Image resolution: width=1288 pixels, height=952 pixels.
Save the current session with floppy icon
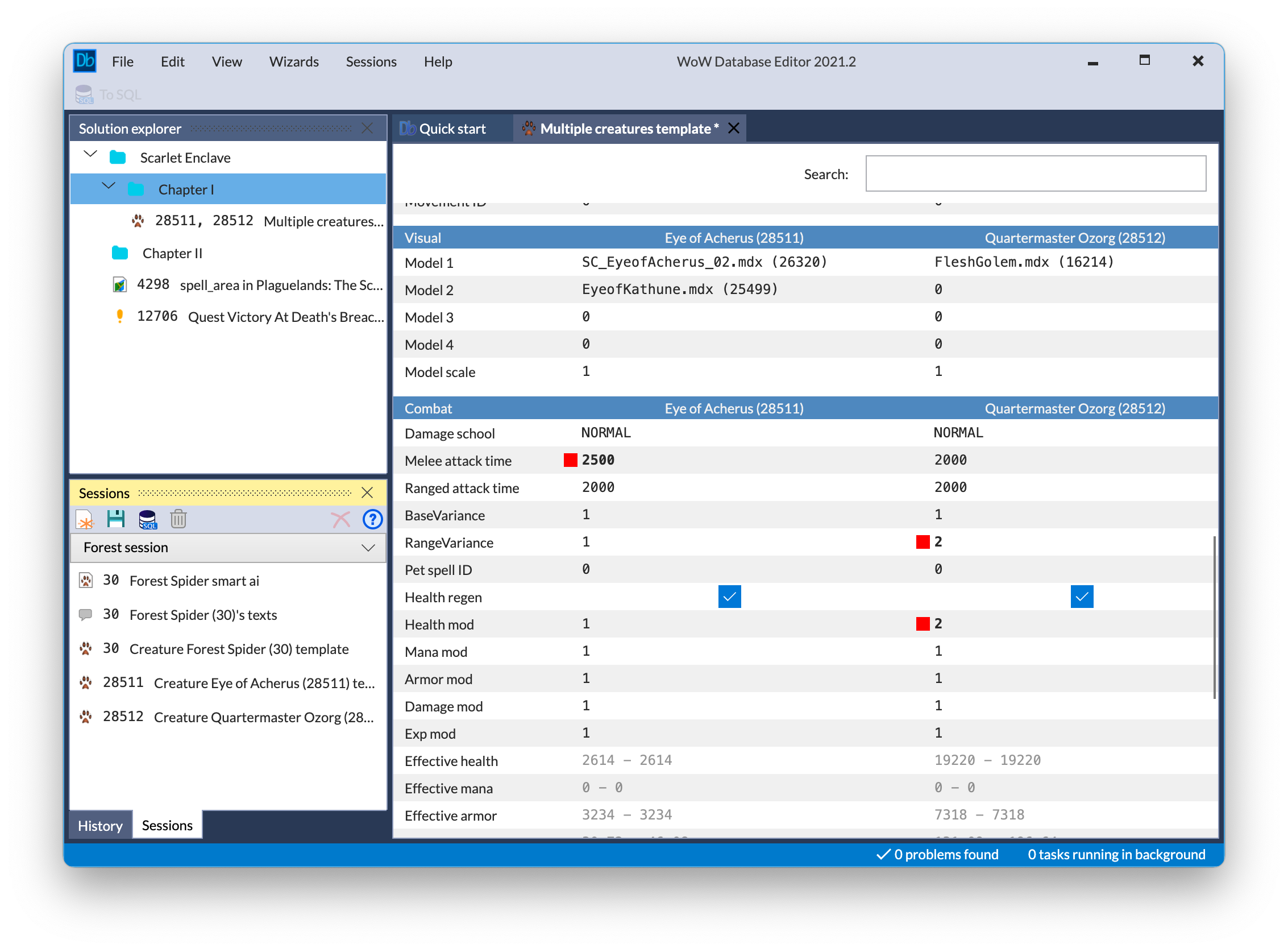[x=116, y=519]
